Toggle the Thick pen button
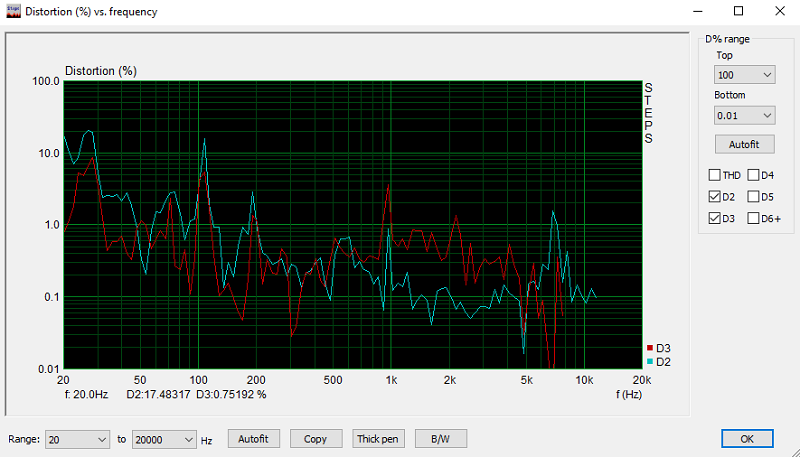The image size is (800, 457). (378, 439)
